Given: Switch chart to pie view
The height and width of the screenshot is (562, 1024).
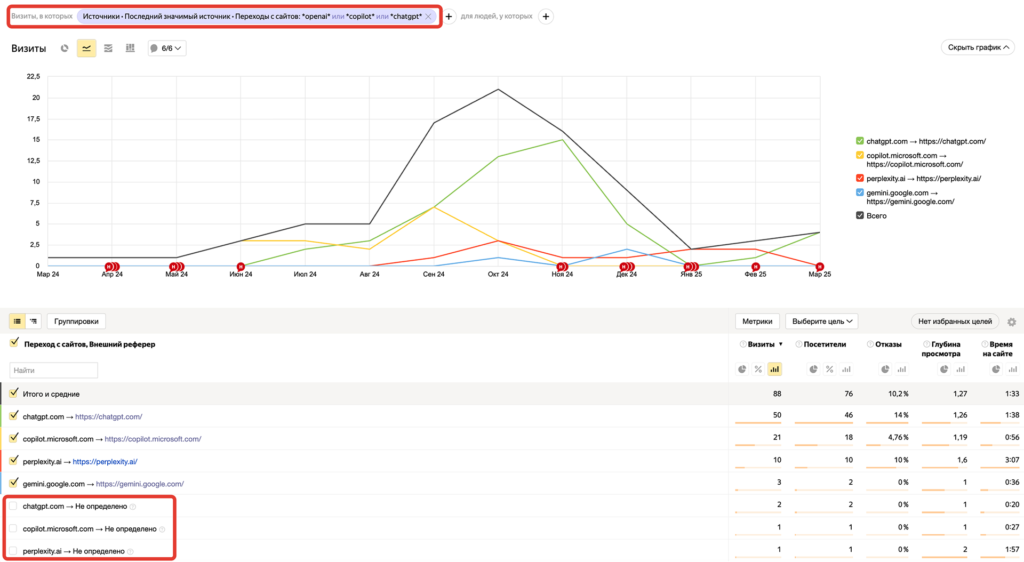Looking at the screenshot, I should (x=64, y=48).
